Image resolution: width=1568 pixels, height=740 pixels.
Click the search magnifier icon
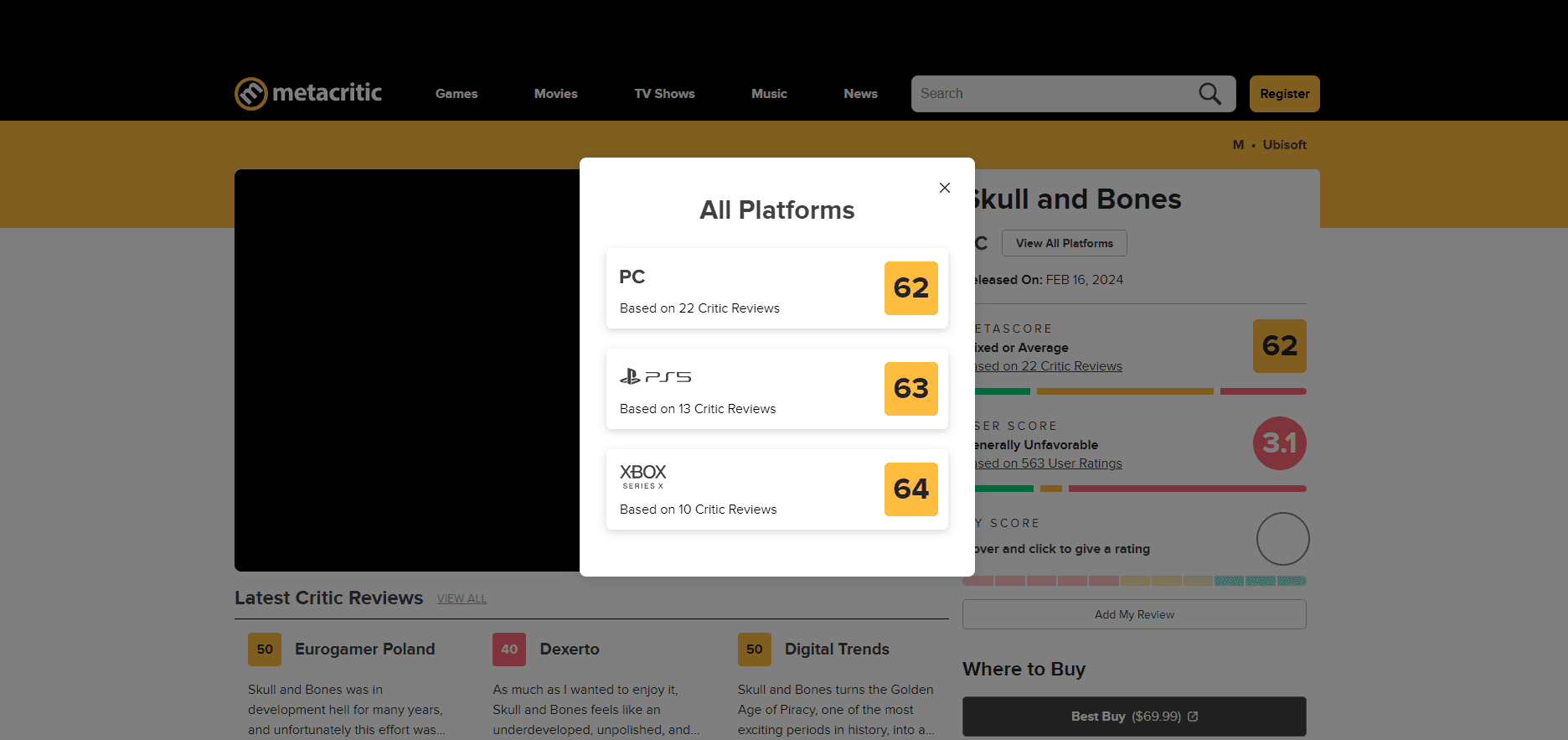1210,94
